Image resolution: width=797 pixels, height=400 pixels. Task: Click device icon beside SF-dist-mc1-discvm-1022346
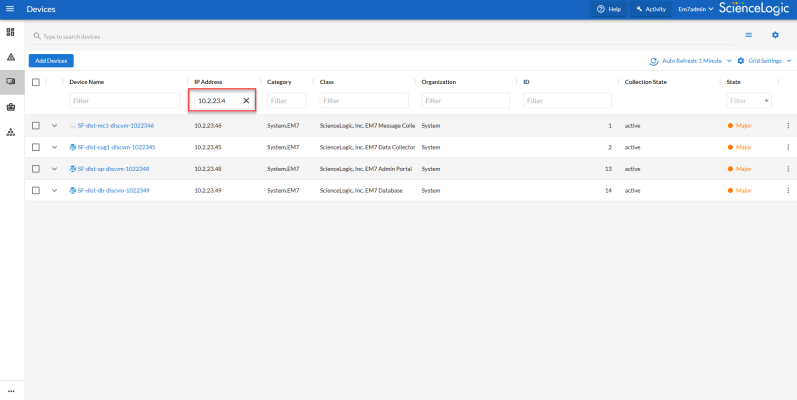73,126
